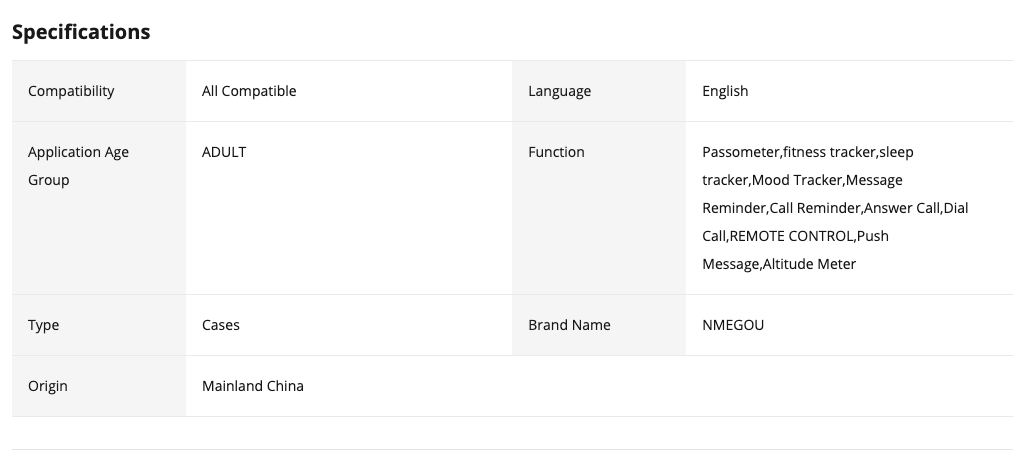Select the Origin label cell
1030x451 pixels.
pyautogui.click(x=48, y=386)
